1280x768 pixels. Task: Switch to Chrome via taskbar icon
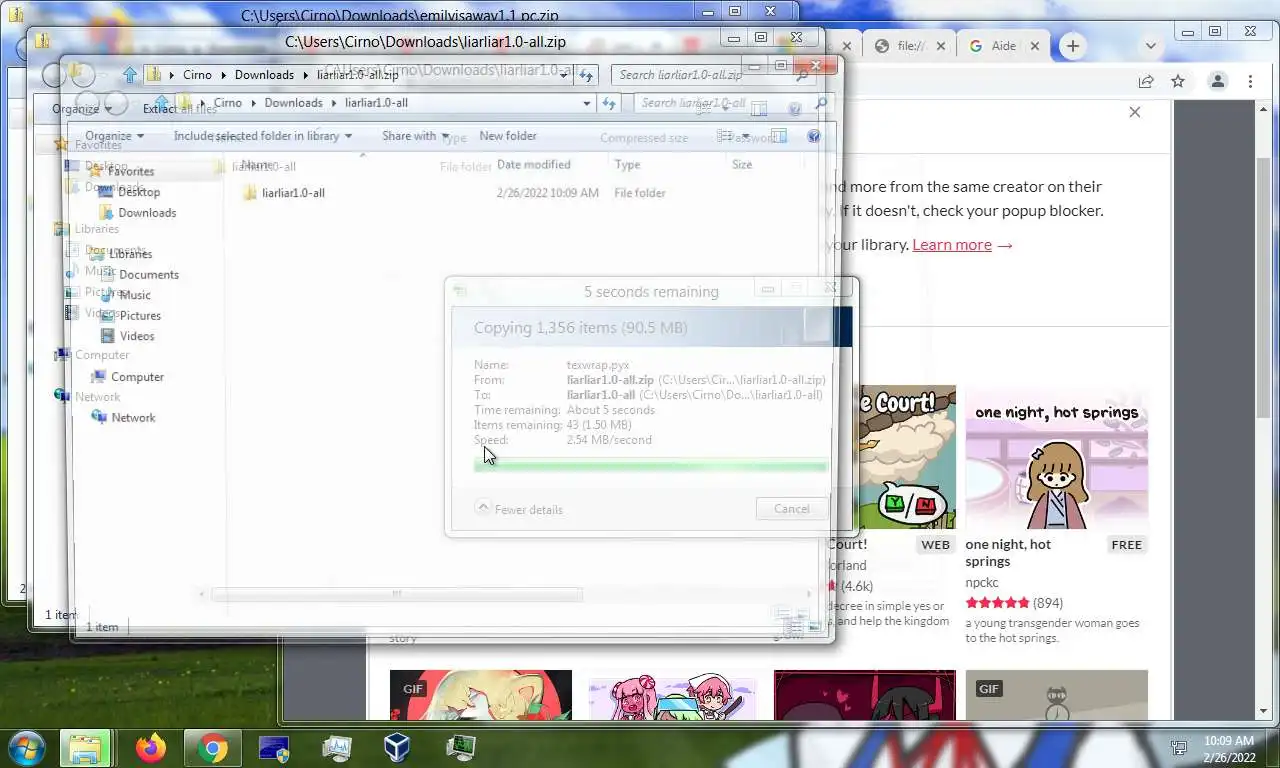click(212, 747)
